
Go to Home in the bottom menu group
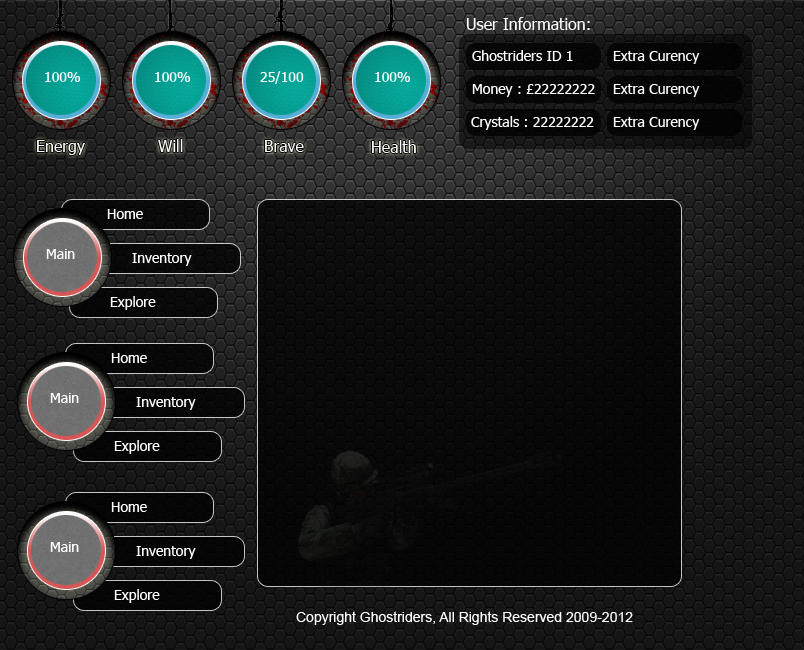click(139, 507)
